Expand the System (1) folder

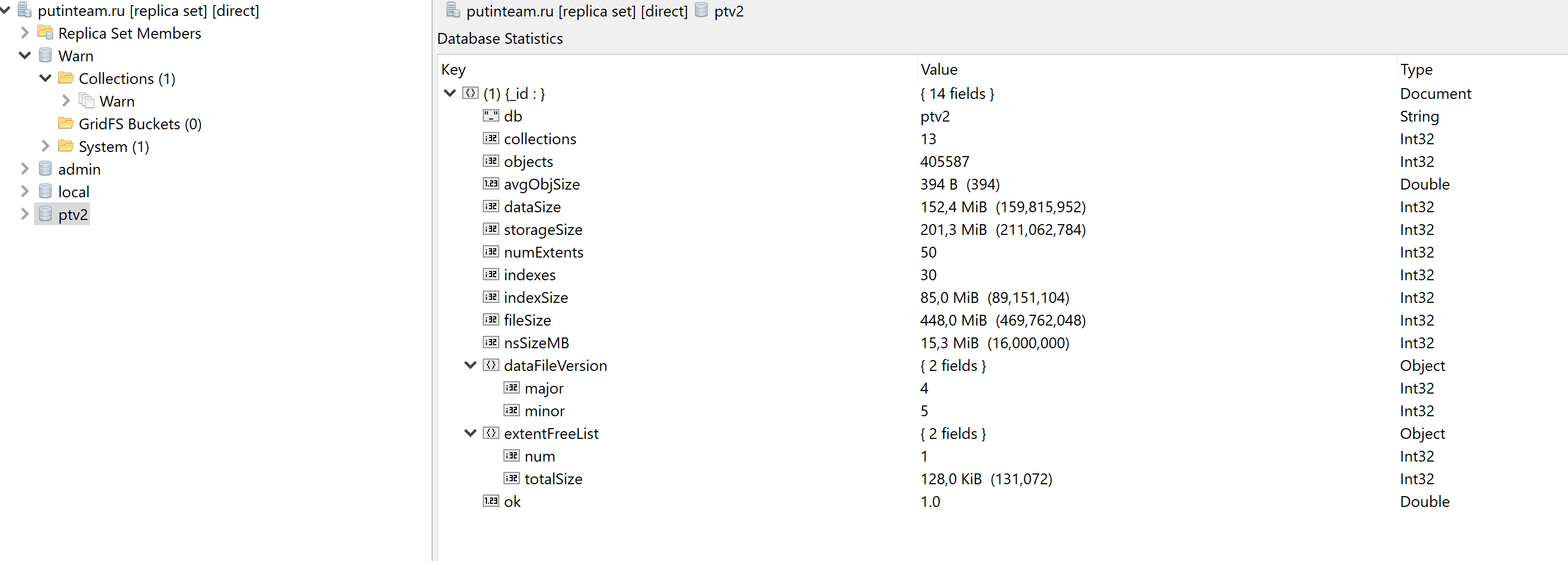[45, 146]
